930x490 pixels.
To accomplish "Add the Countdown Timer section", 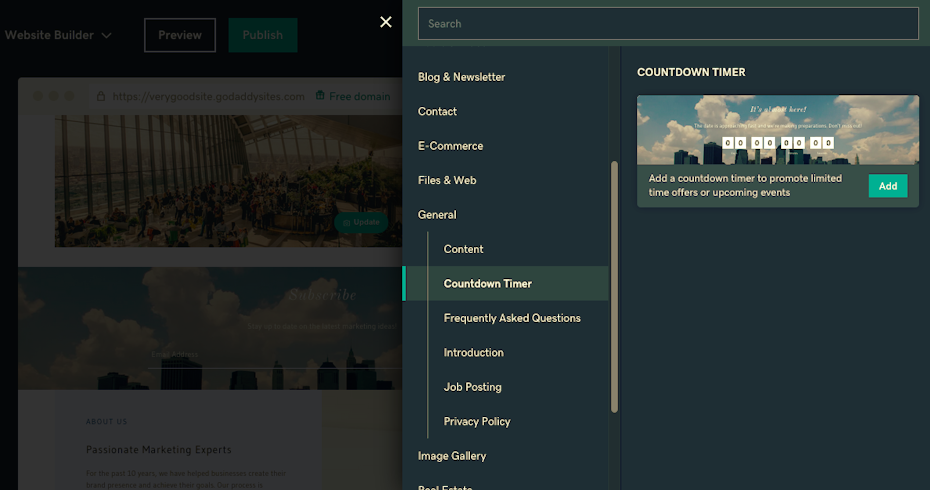I will coord(888,186).
